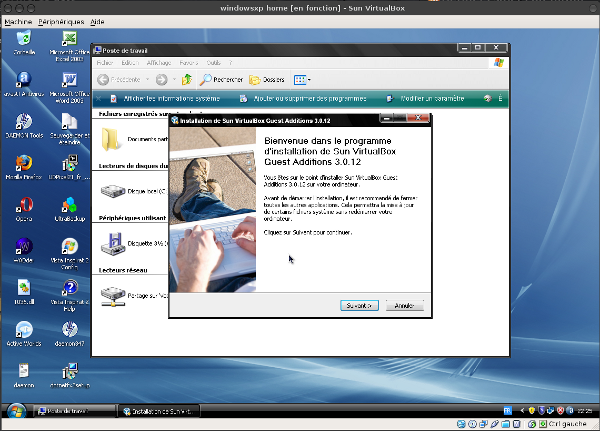Click VirtualBox CD/DVD status icon
Image resolution: width=600 pixels, height=431 pixels.
pos(472,424)
